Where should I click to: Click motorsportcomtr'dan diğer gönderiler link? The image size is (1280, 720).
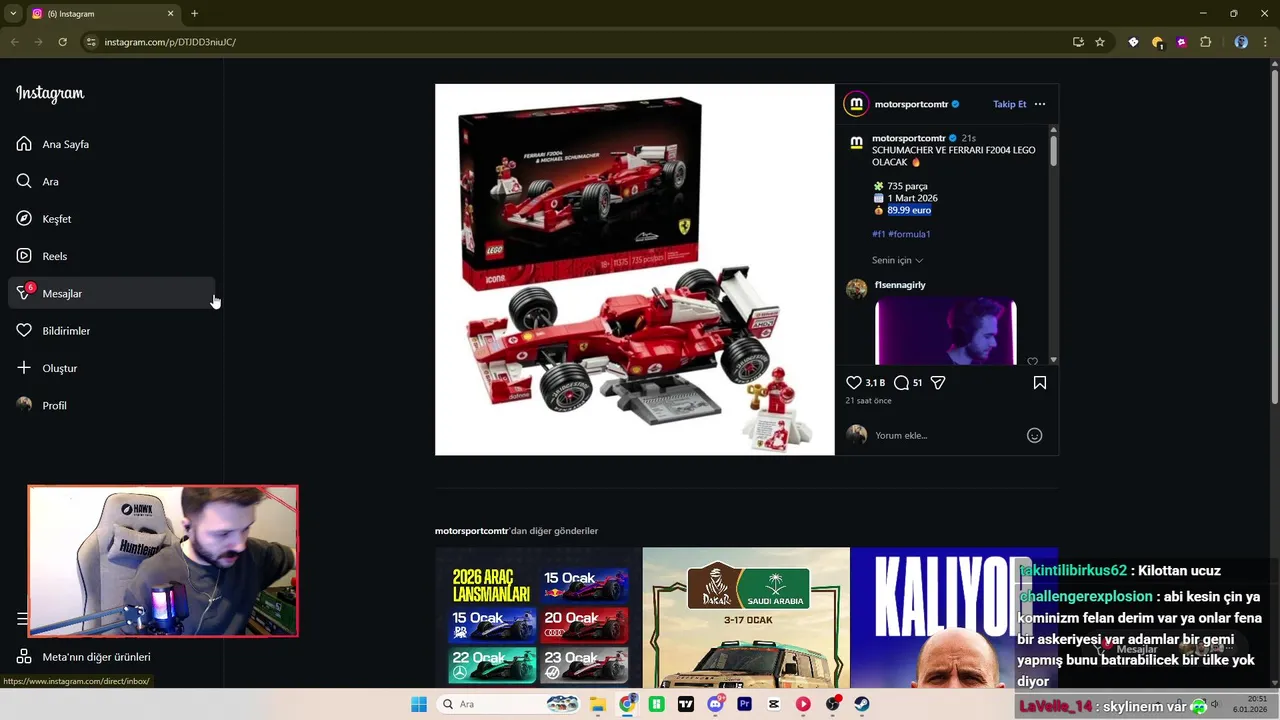pyautogui.click(x=516, y=531)
